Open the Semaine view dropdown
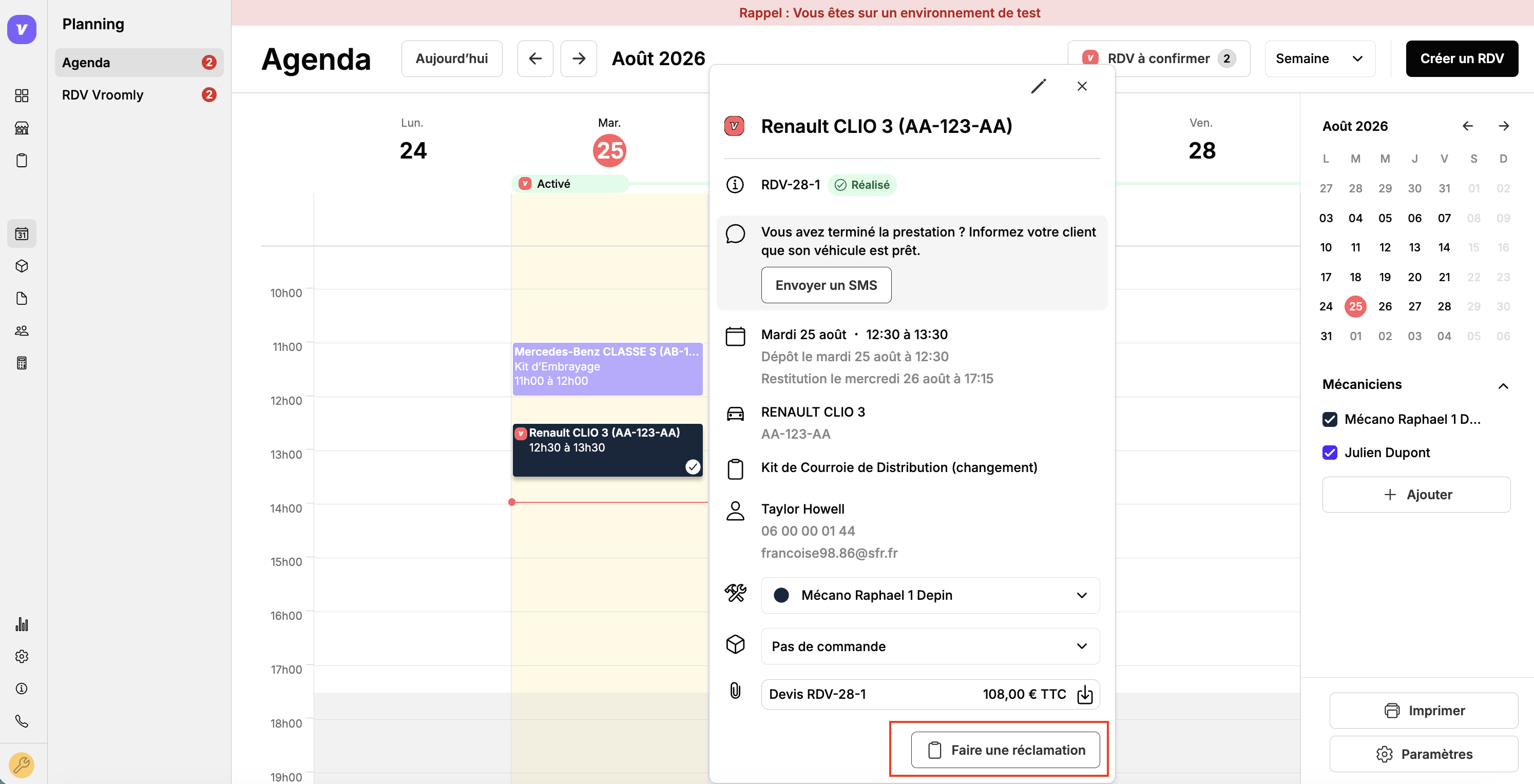This screenshot has height=784, width=1534. (x=1319, y=58)
